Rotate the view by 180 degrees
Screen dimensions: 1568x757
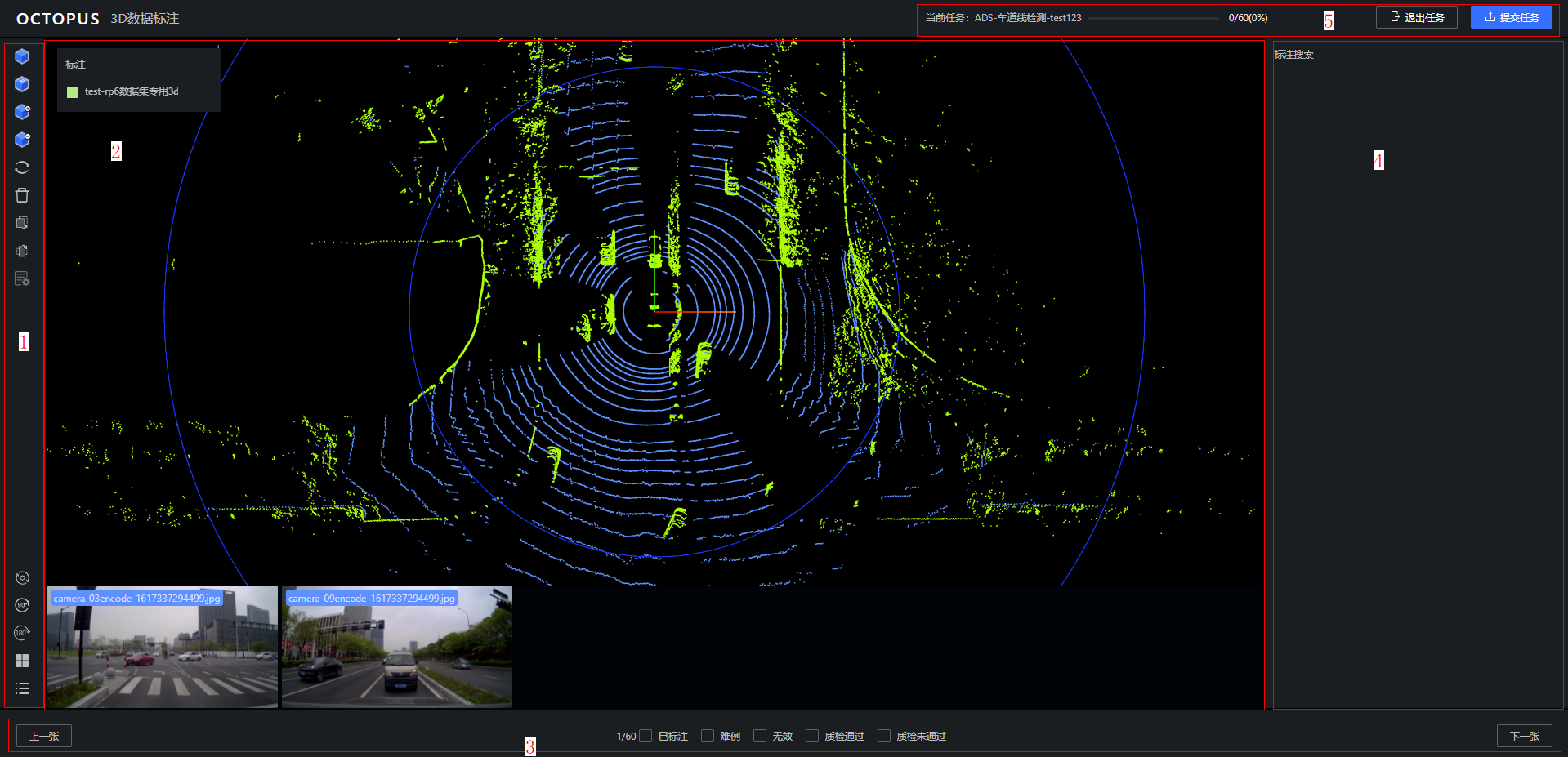(x=22, y=633)
